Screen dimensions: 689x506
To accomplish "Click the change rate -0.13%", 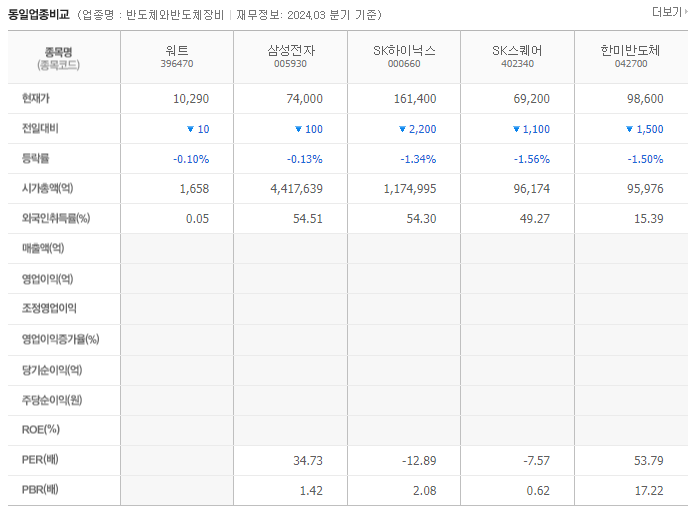I will [305, 159].
